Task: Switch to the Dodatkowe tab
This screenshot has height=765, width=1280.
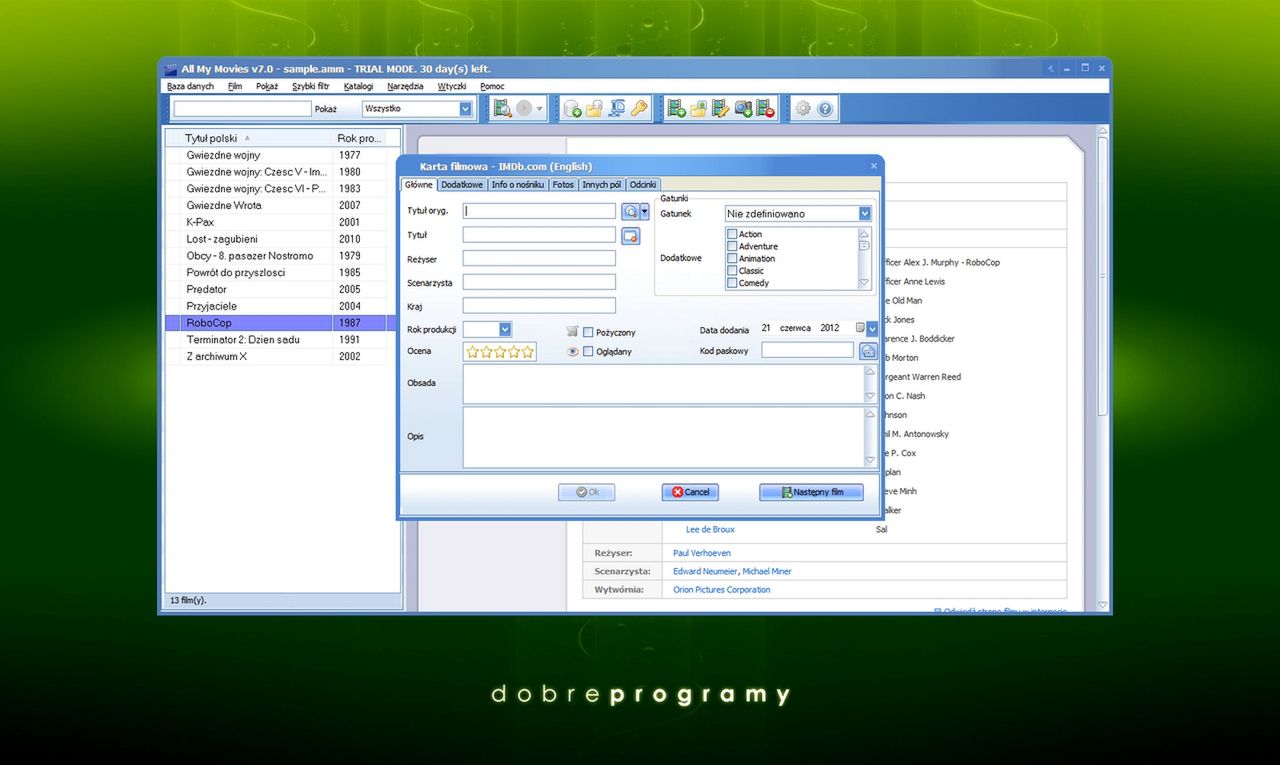Action: tap(462, 184)
